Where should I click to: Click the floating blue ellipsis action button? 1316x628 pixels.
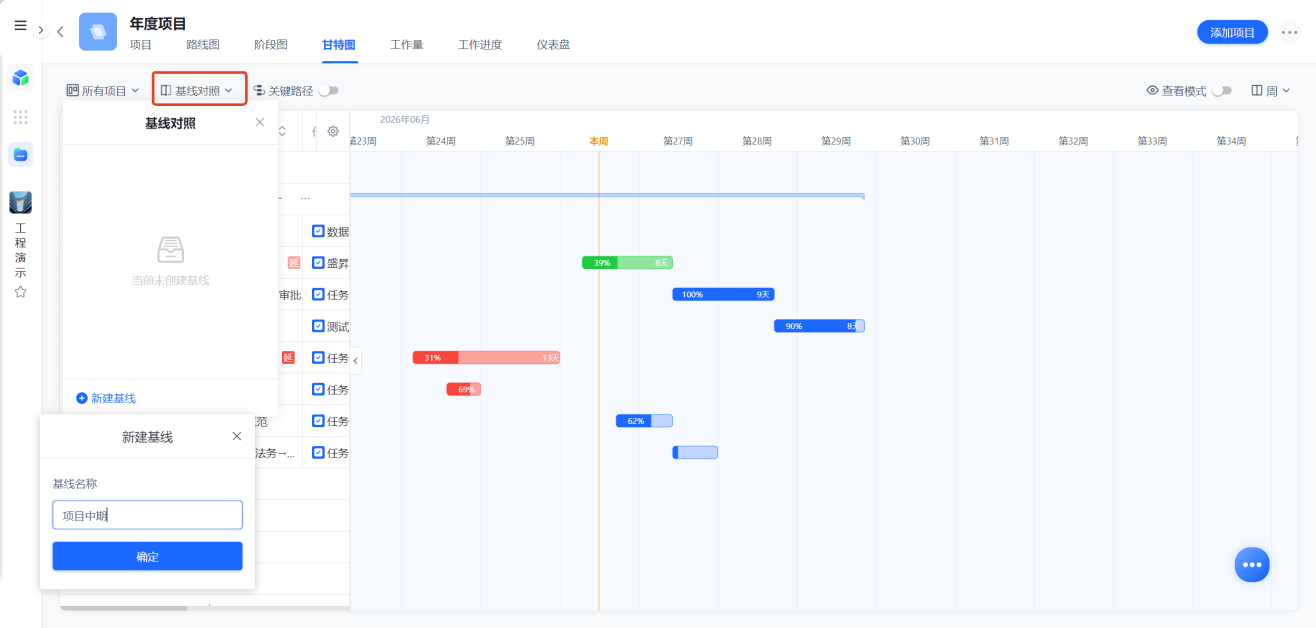point(1252,565)
